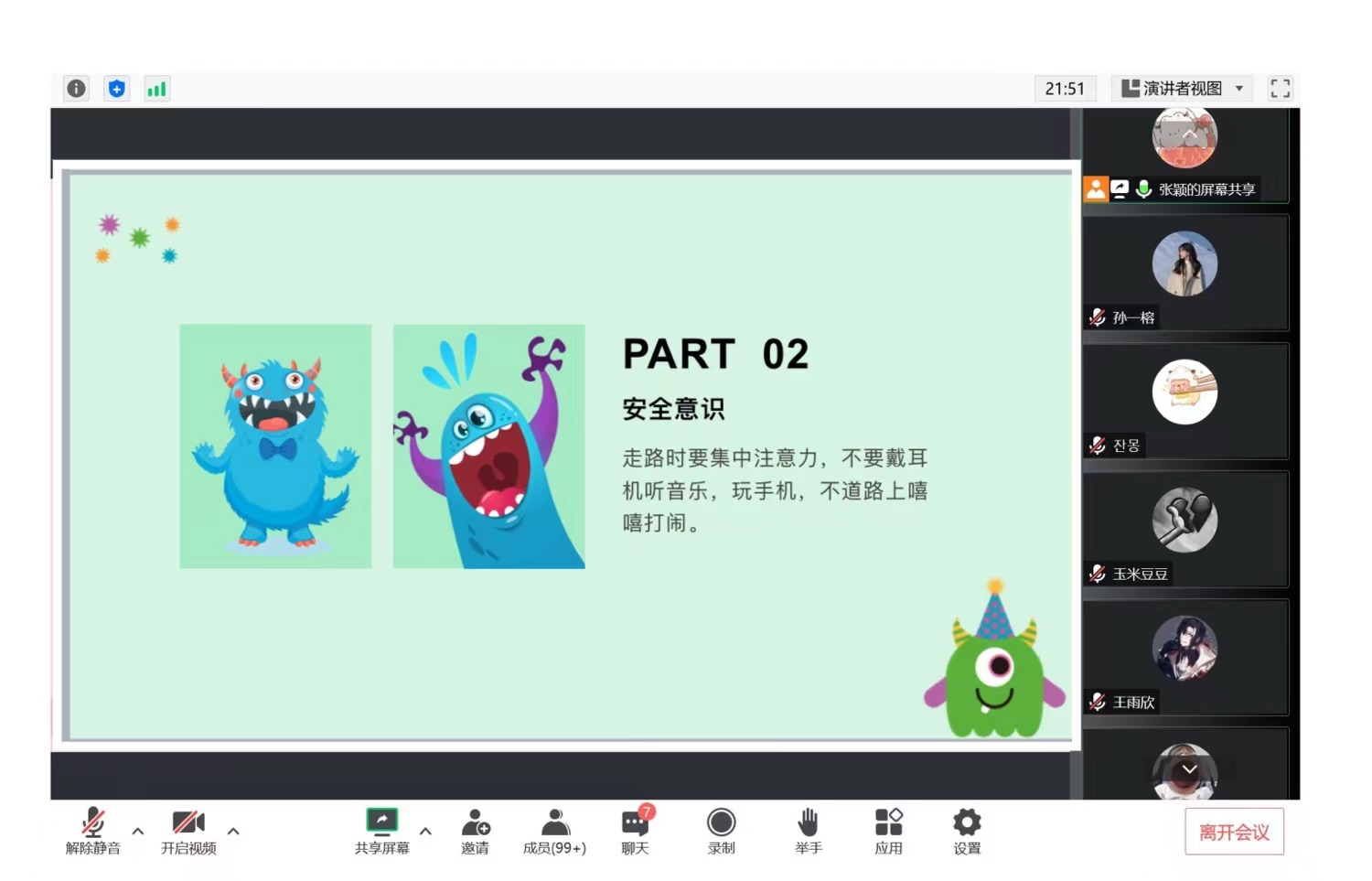The width and height of the screenshot is (1372, 881).
Task: Click the PART 02 slide heading
Action: click(x=715, y=354)
